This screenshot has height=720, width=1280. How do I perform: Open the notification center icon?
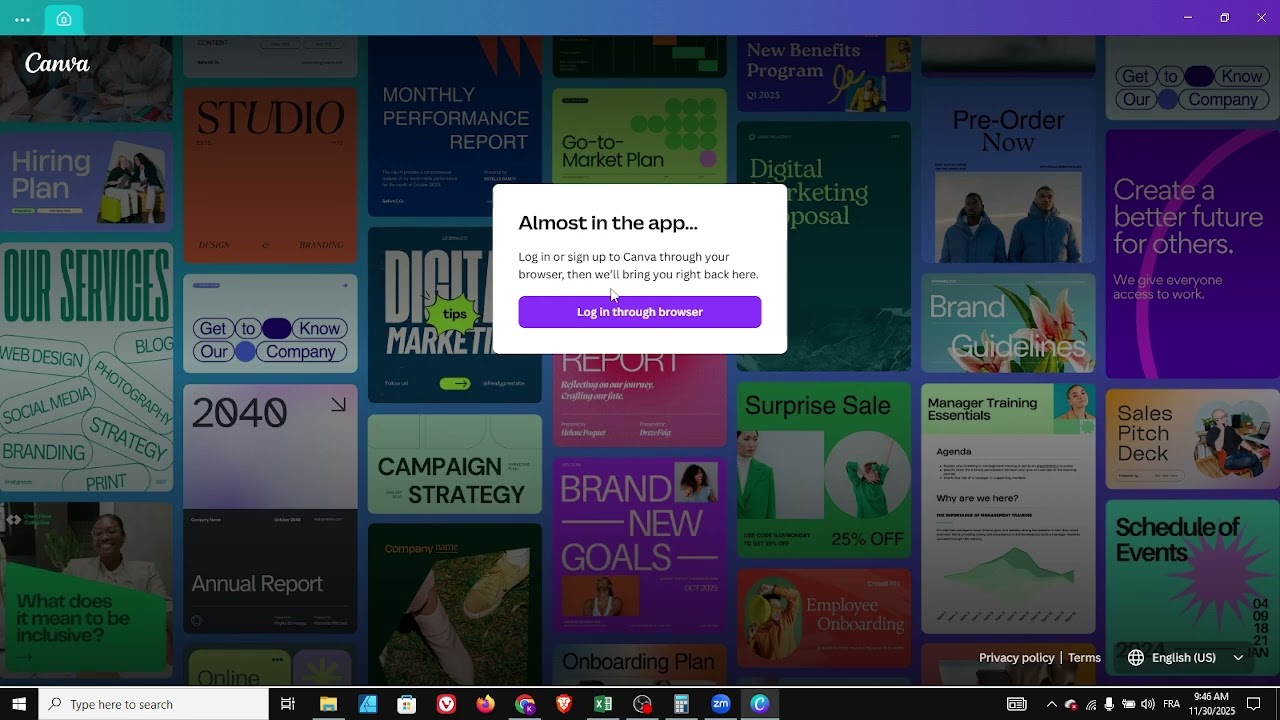click(1254, 704)
